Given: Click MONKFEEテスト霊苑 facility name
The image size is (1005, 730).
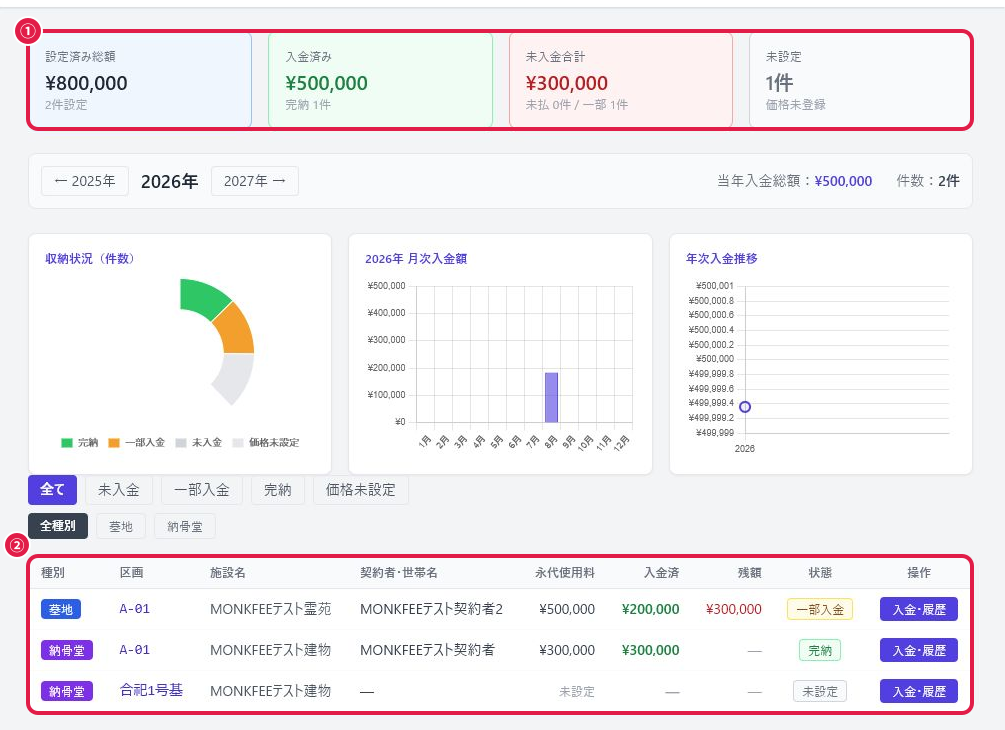Looking at the screenshot, I should point(270,609).
